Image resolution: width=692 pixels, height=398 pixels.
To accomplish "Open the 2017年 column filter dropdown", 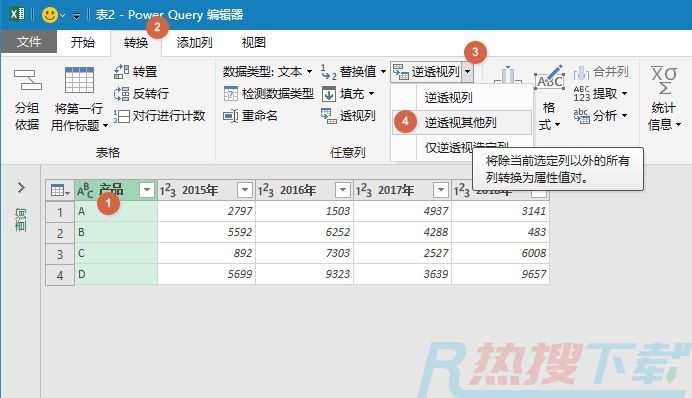I will 440,190.
